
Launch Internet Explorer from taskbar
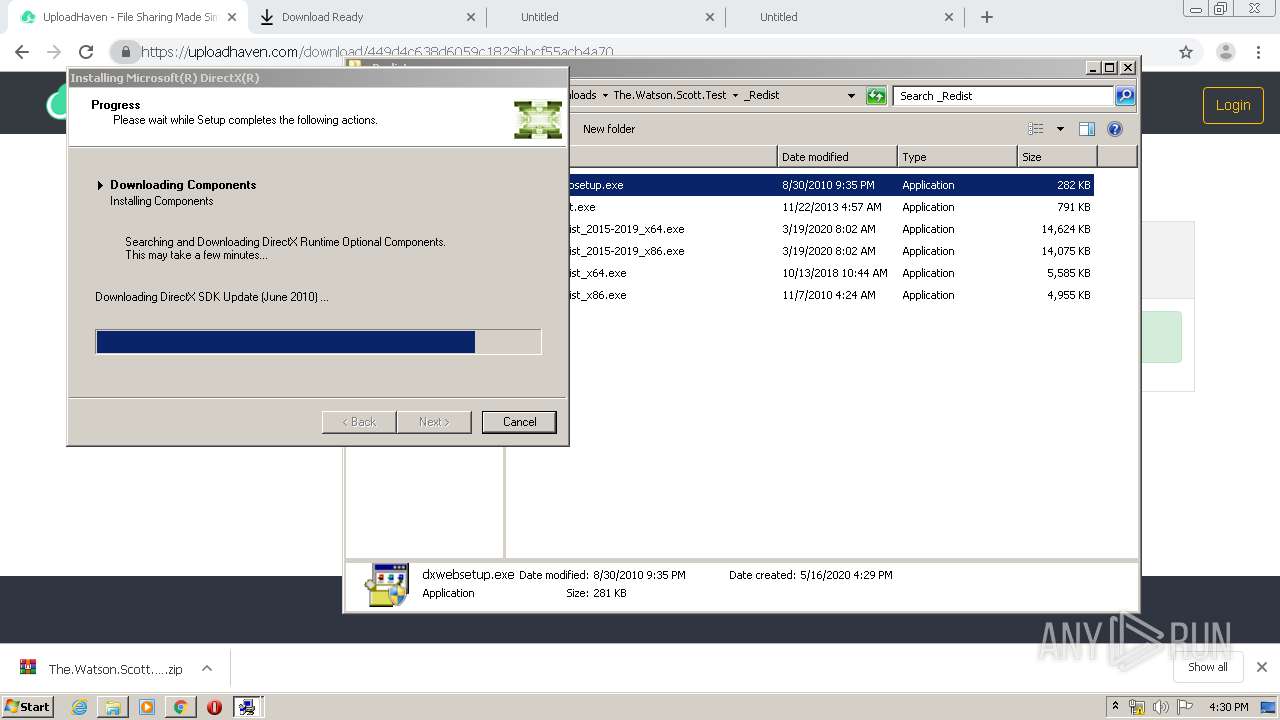(x=79, y=707)
